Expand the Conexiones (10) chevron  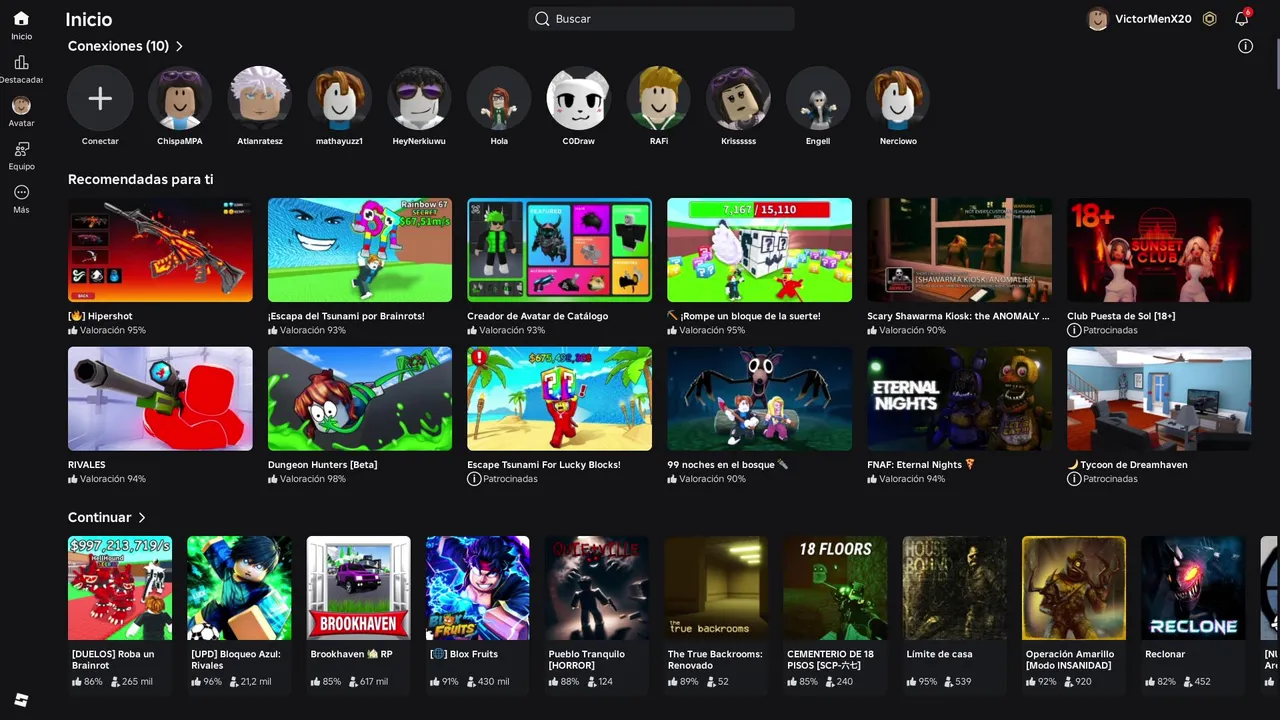pos(179,46)
